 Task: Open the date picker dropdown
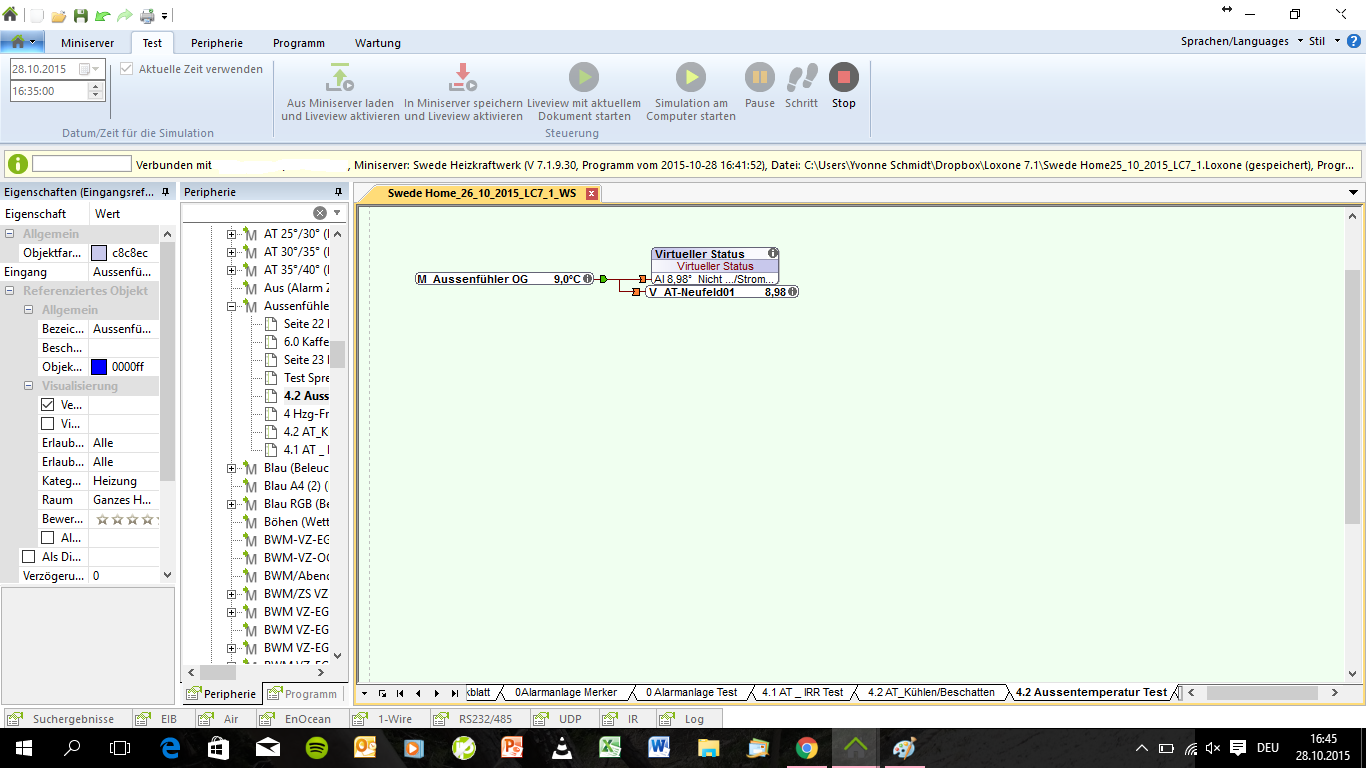90,69
